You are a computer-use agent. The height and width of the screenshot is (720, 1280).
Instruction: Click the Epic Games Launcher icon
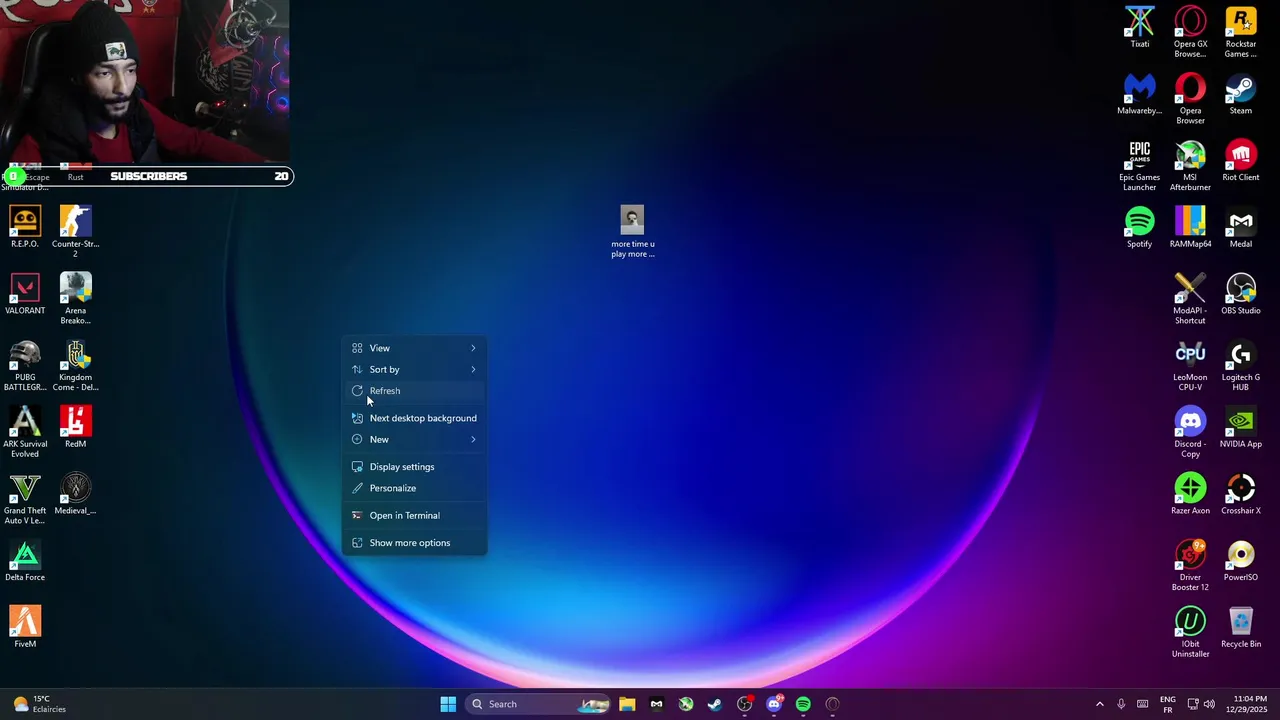click(1139, 165)
